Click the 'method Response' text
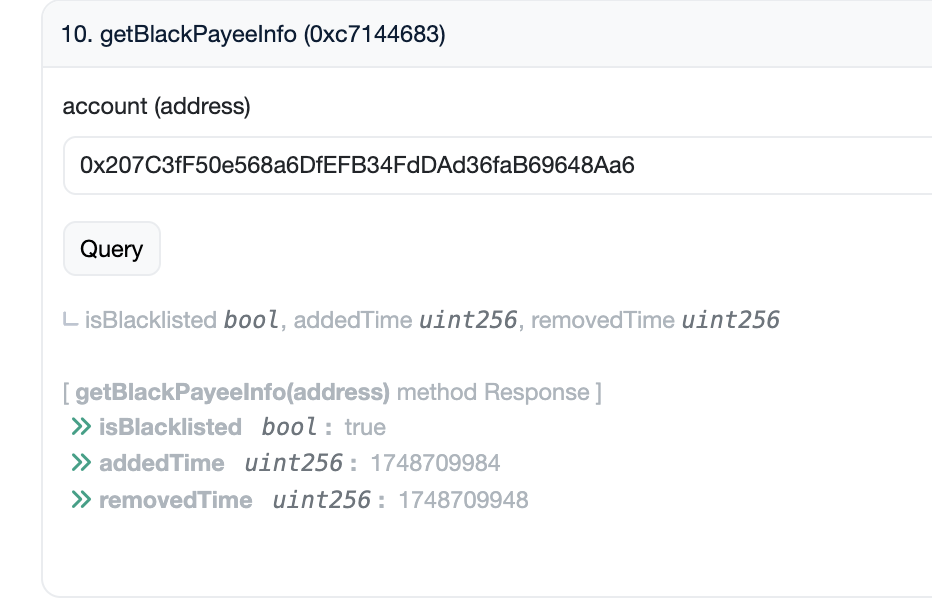This screenshot has width=932, height=604. [x=493, y=392]
